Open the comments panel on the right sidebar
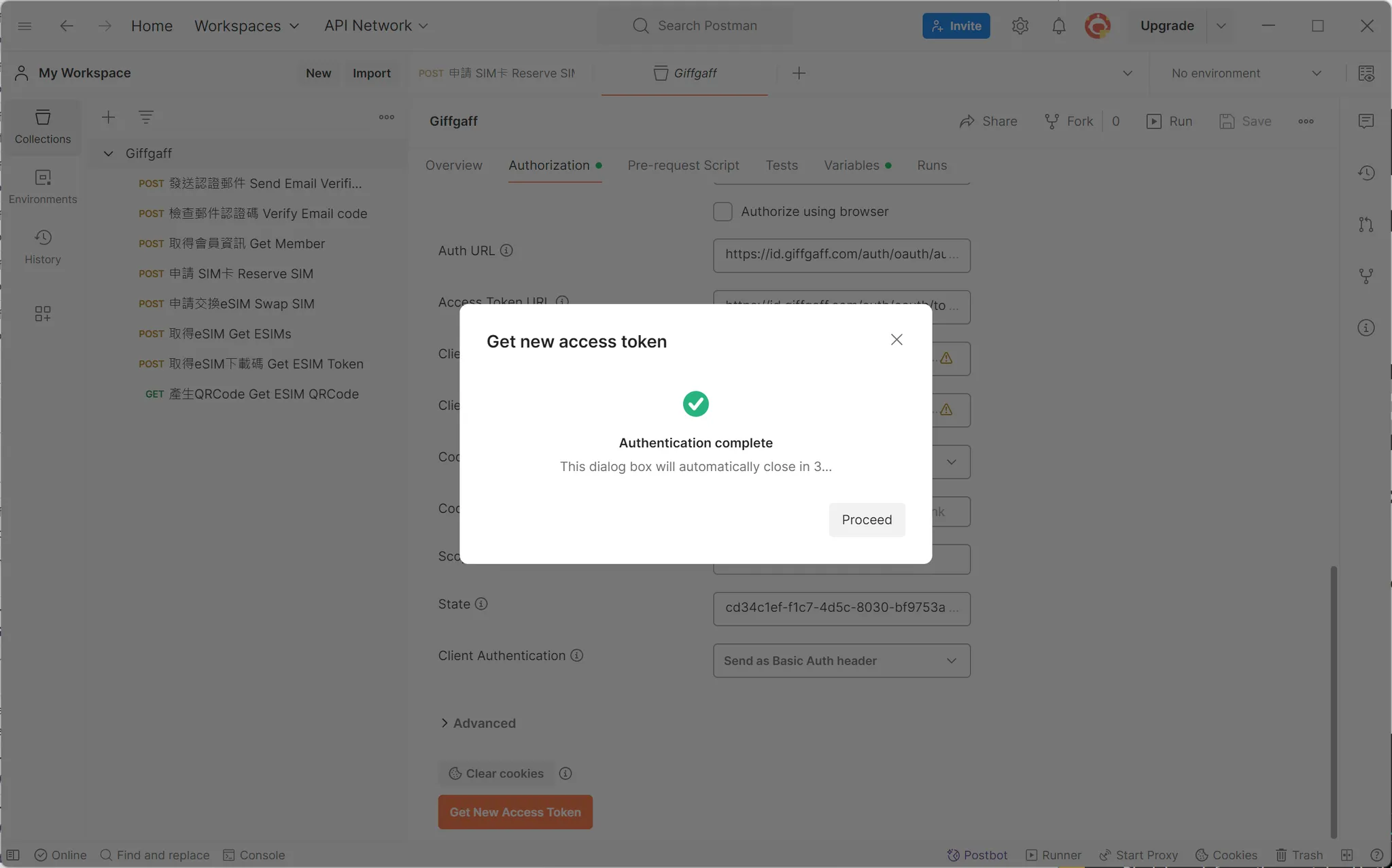This screenshot has height=868, width=1392. [1366, 121]
